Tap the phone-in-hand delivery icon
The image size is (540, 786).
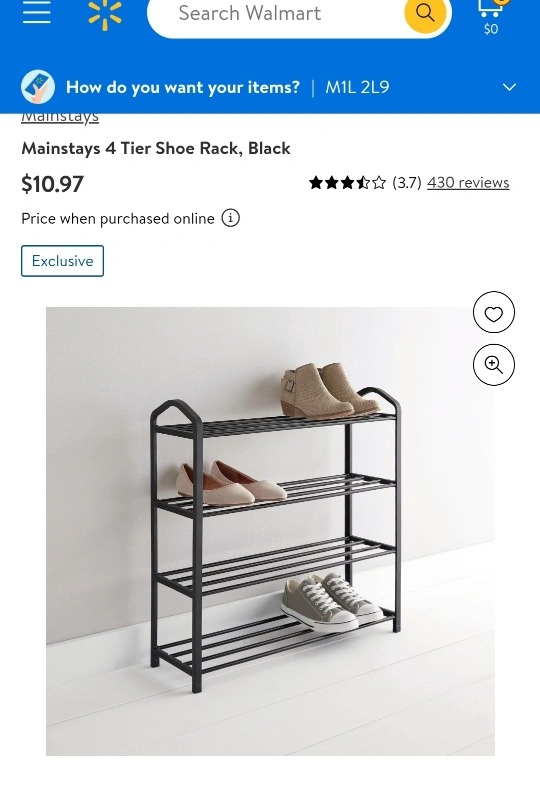click(x=38, y=87)
